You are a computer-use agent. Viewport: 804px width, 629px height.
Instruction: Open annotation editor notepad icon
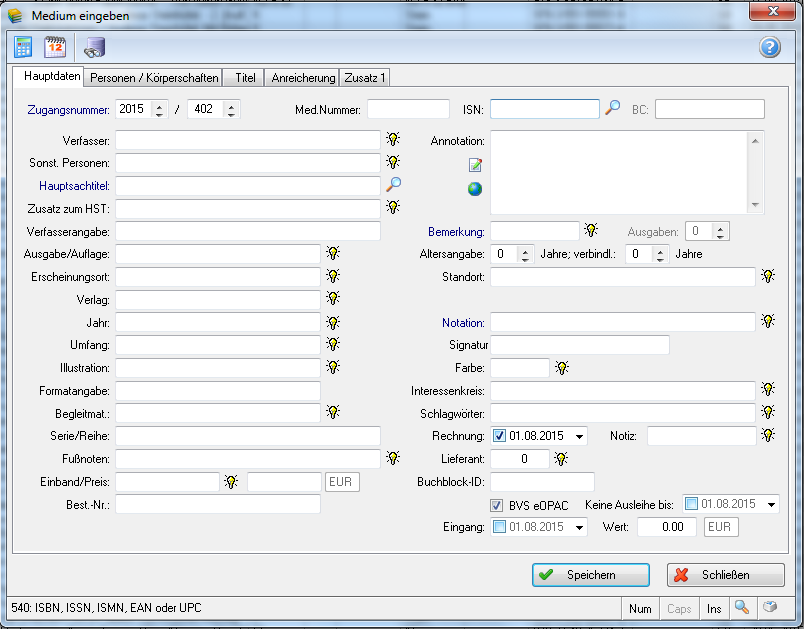point(476,164)
